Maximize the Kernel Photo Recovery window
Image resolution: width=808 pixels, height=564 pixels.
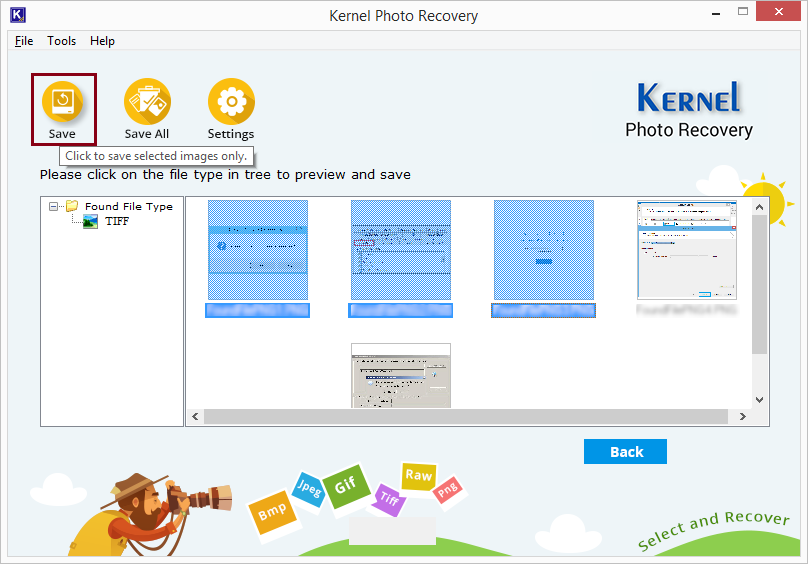[x=743, y=11]
